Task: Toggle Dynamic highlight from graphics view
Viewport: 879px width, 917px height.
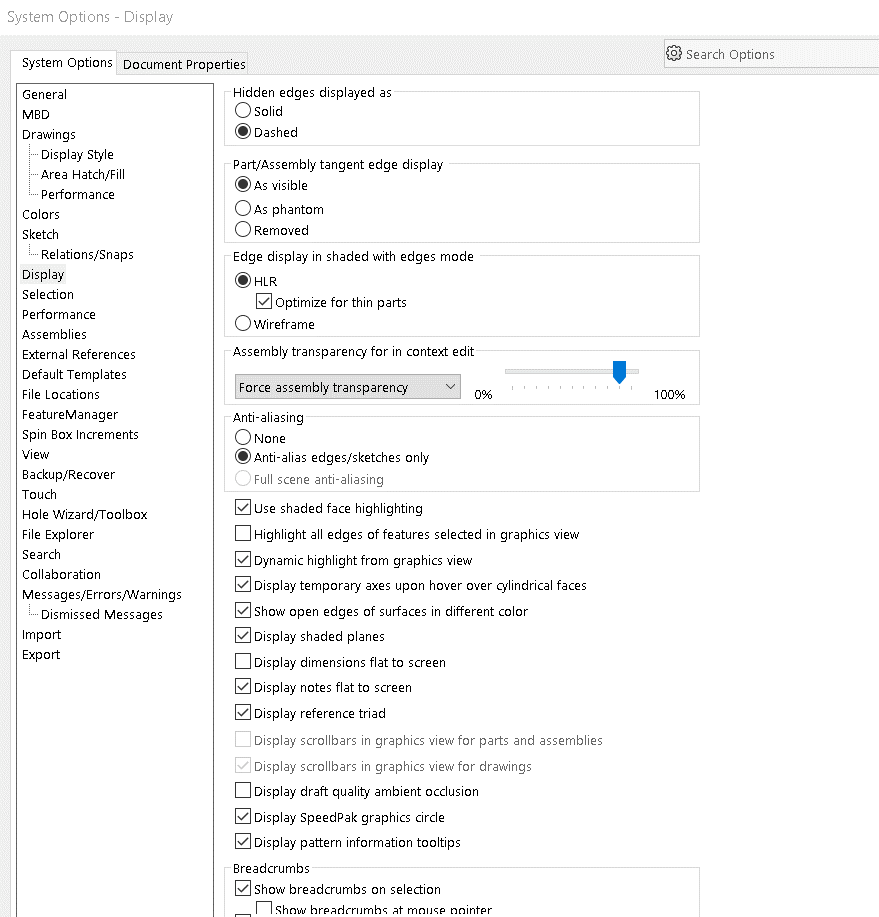Action: 243,560
